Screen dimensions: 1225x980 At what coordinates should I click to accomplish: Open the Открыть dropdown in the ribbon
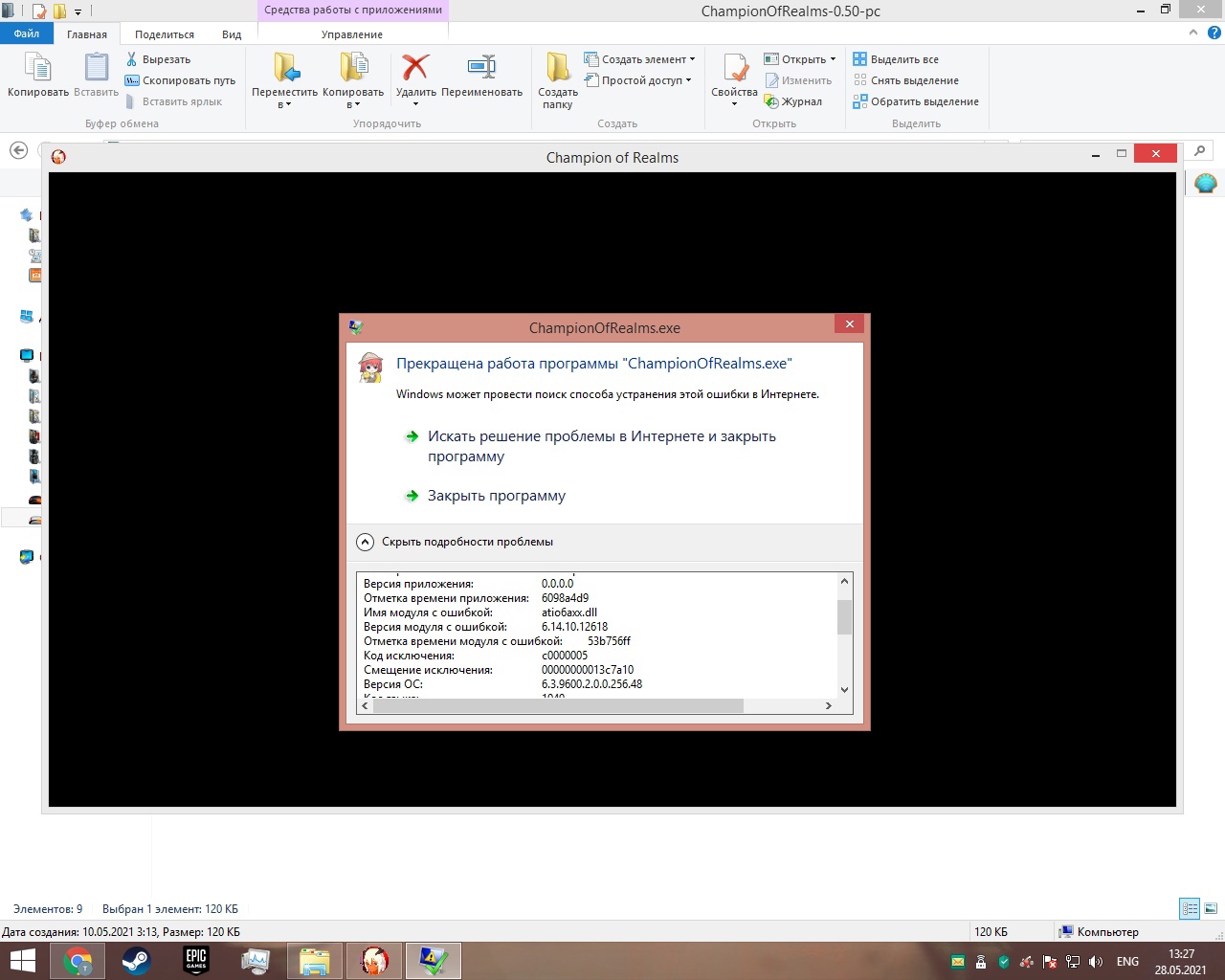800,59
